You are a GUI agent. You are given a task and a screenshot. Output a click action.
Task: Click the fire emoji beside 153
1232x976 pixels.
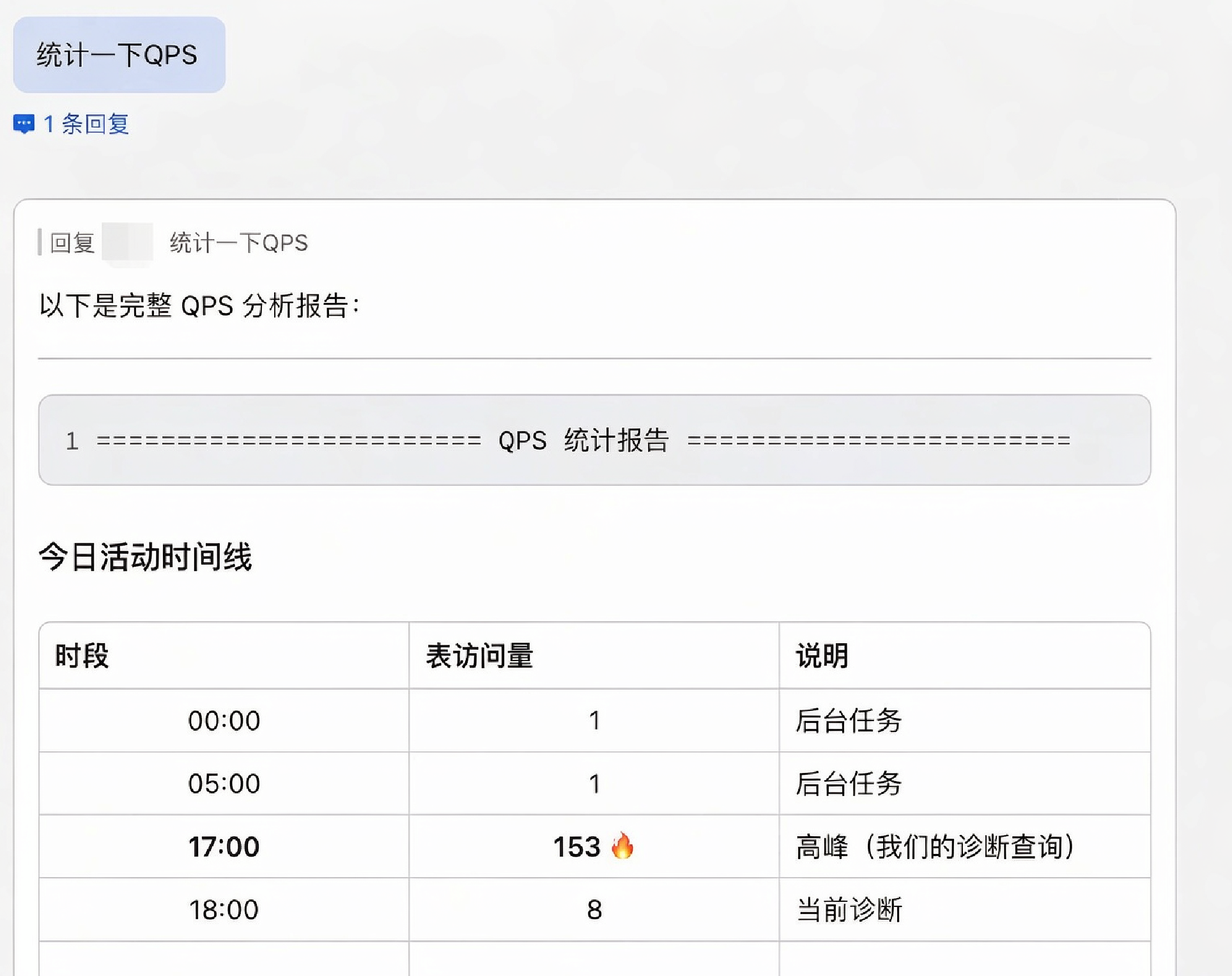point(622,846)
